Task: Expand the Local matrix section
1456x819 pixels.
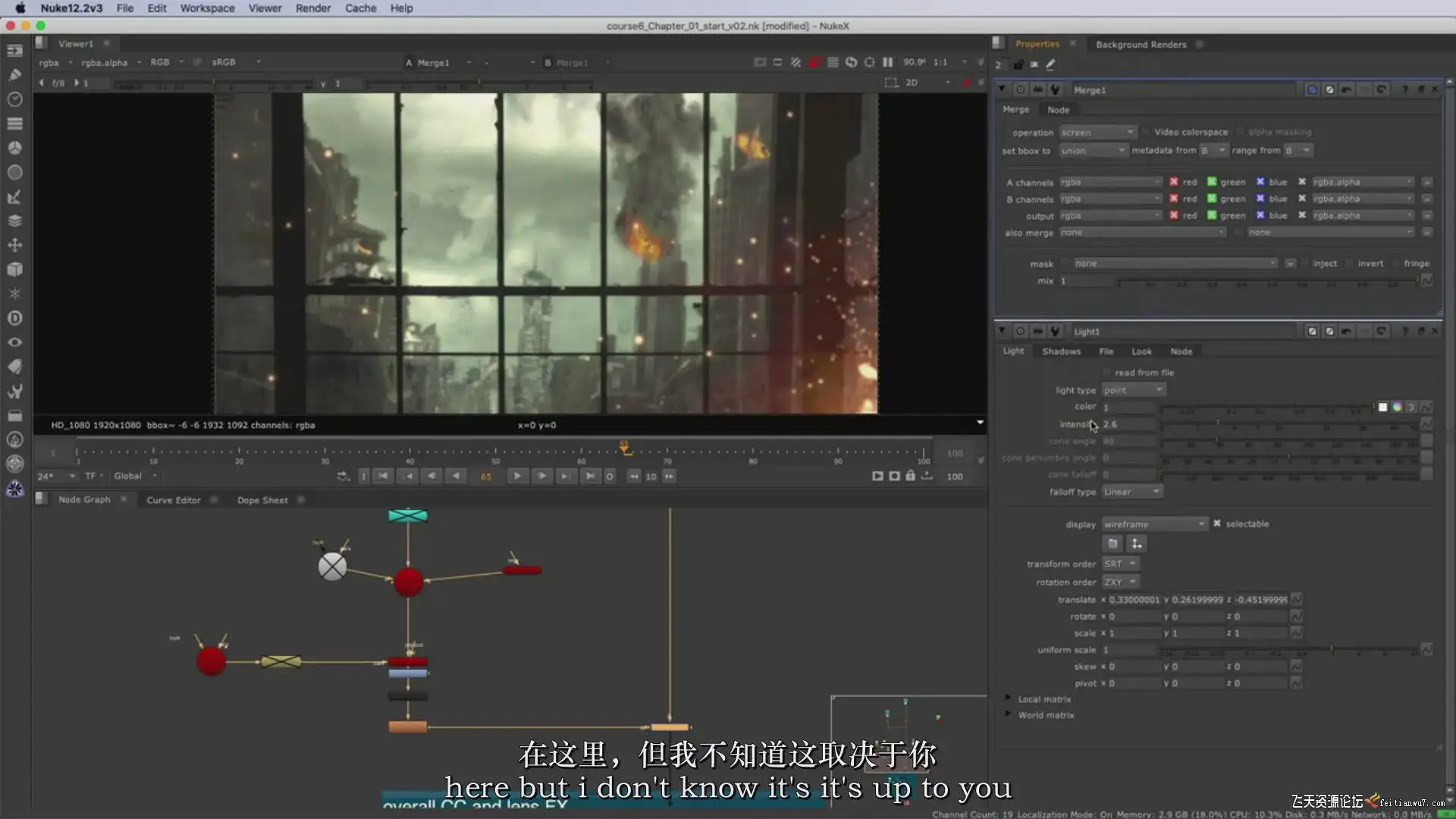Action: [x=1008, y=698]
